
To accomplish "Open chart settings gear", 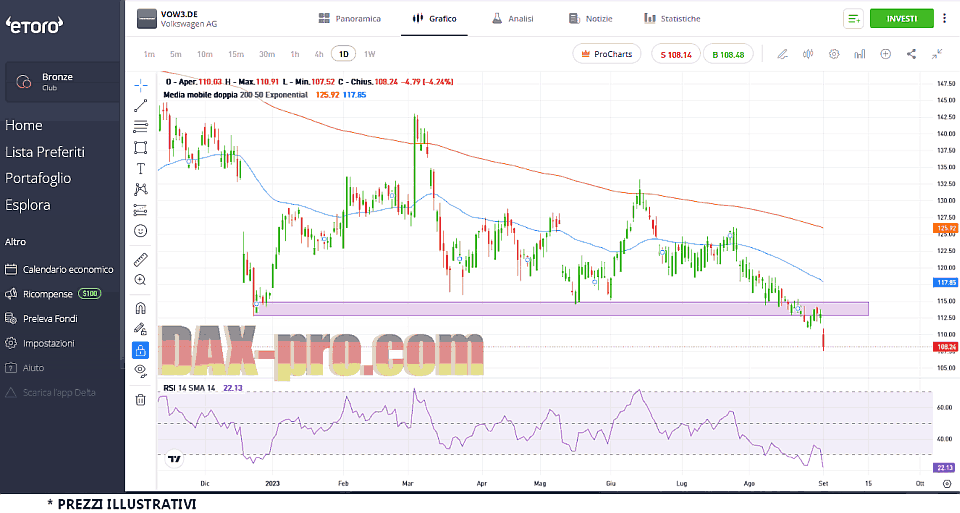I will tap(834, 54).
